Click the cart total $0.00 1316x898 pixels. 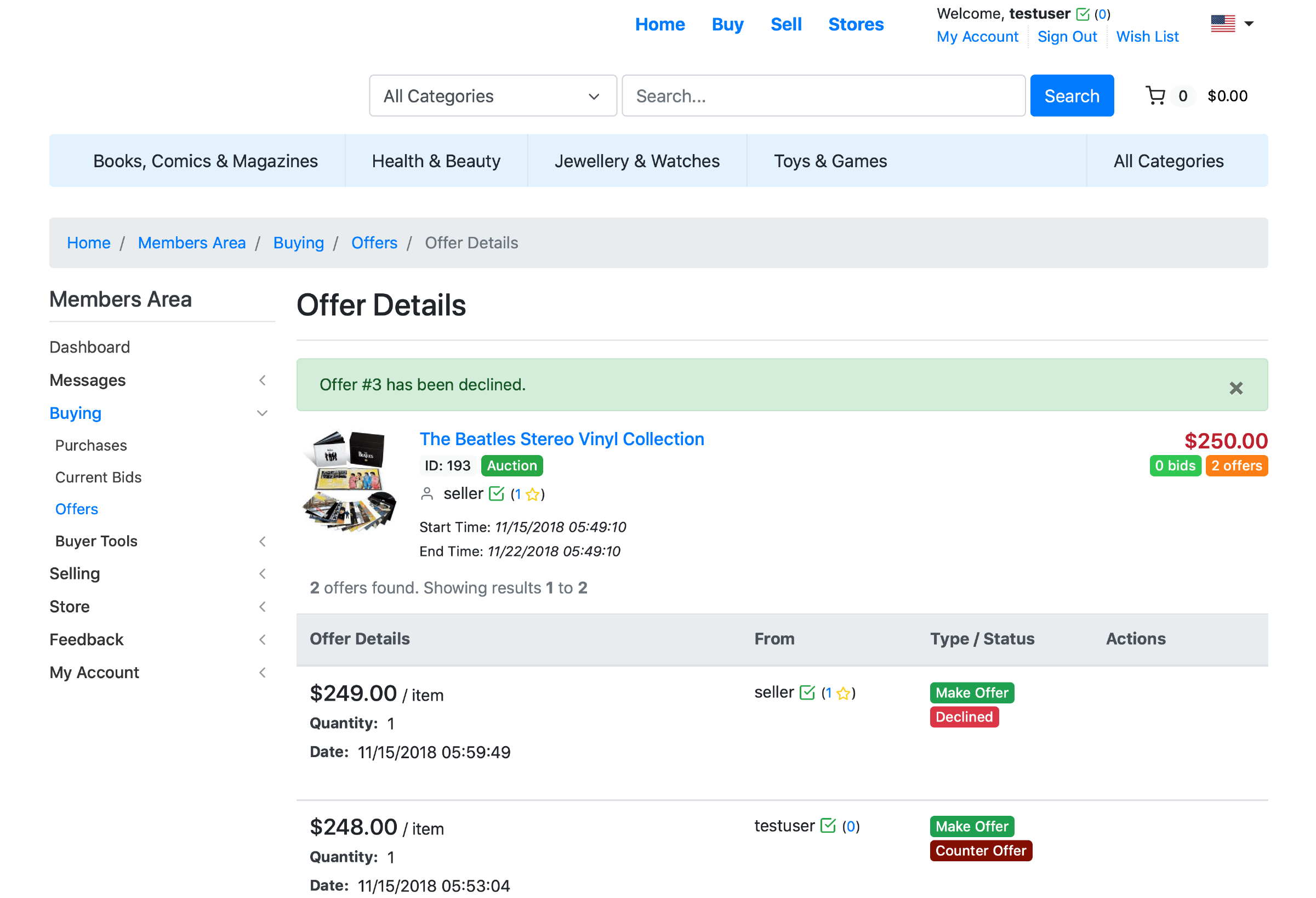[x=1227, y=96]
